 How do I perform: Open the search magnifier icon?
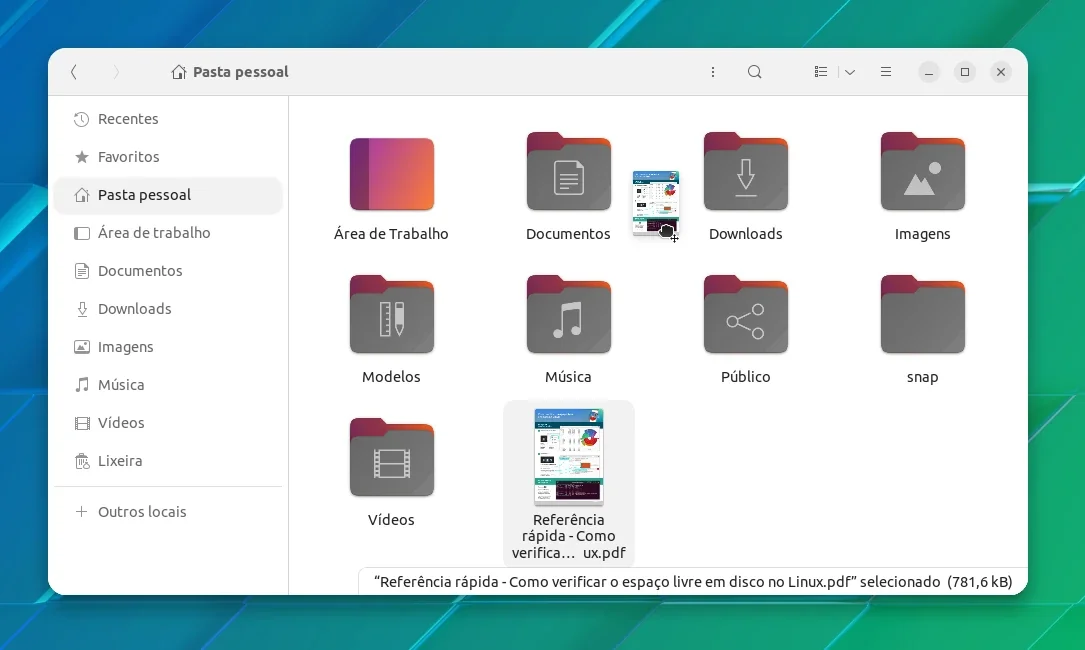[754, 72]
